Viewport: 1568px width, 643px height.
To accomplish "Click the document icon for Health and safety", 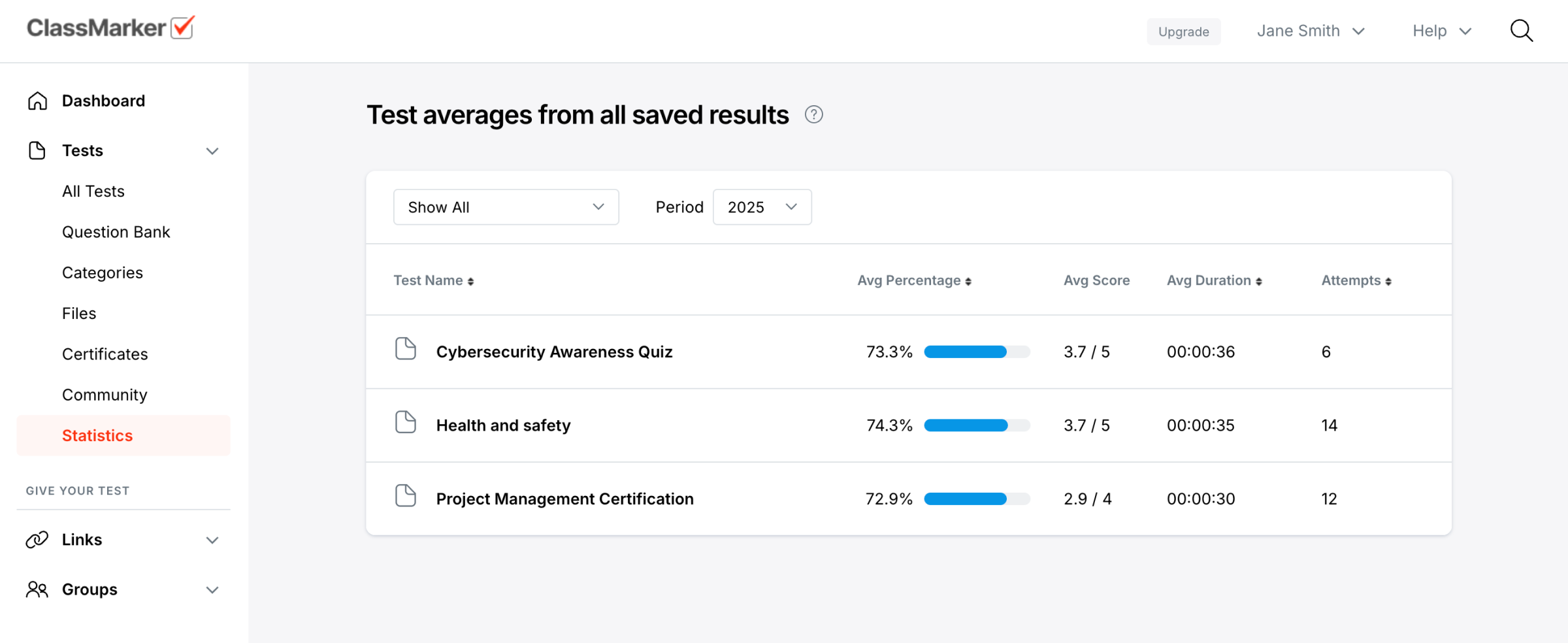I will point(406,423).
